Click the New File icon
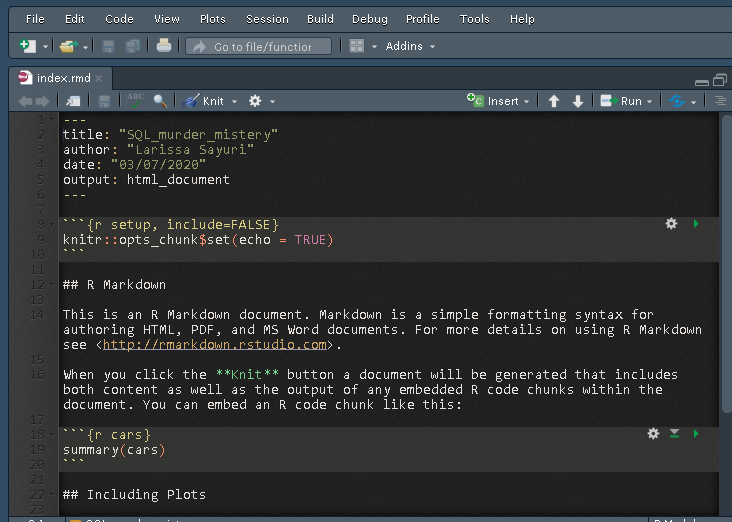 coord(28,46)
